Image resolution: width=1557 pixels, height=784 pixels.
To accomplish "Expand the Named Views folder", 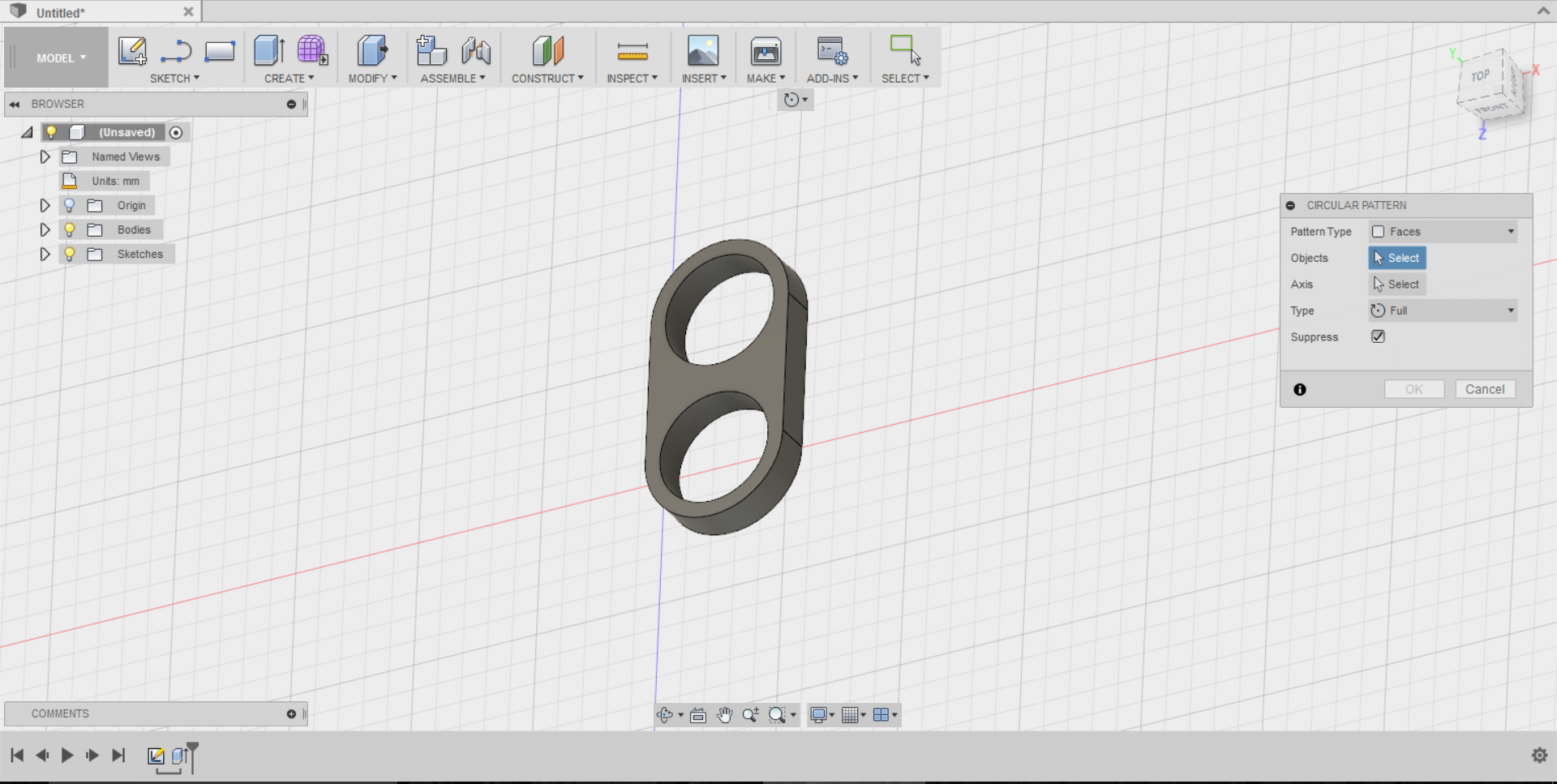I will tap(45, 156).
